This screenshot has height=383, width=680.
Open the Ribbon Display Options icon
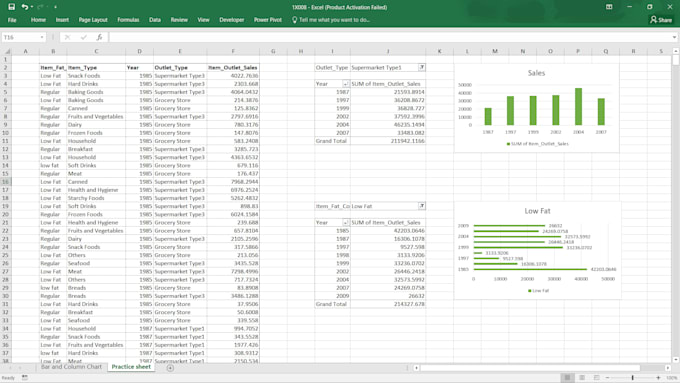coord(609,7)
